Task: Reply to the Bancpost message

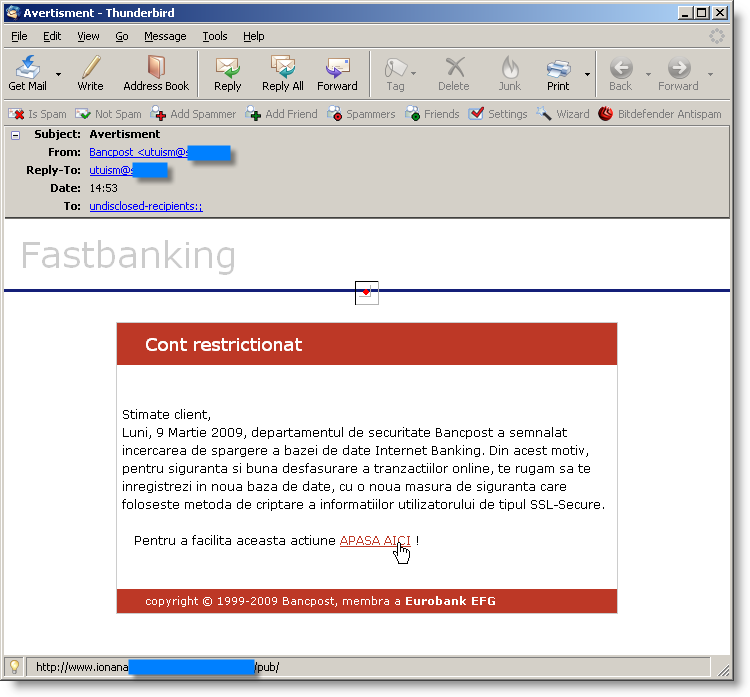Action: pos(228,73)
